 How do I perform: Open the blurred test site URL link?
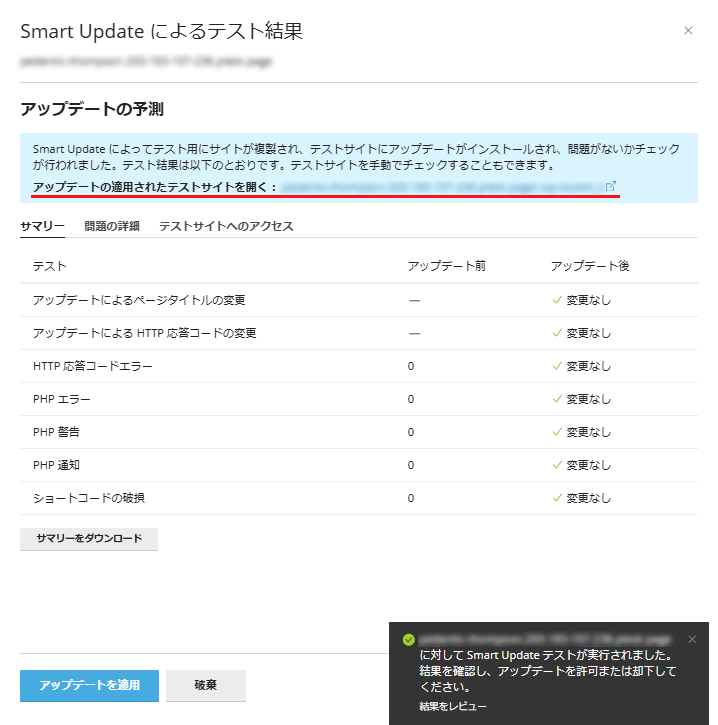(x=440, y=187)
